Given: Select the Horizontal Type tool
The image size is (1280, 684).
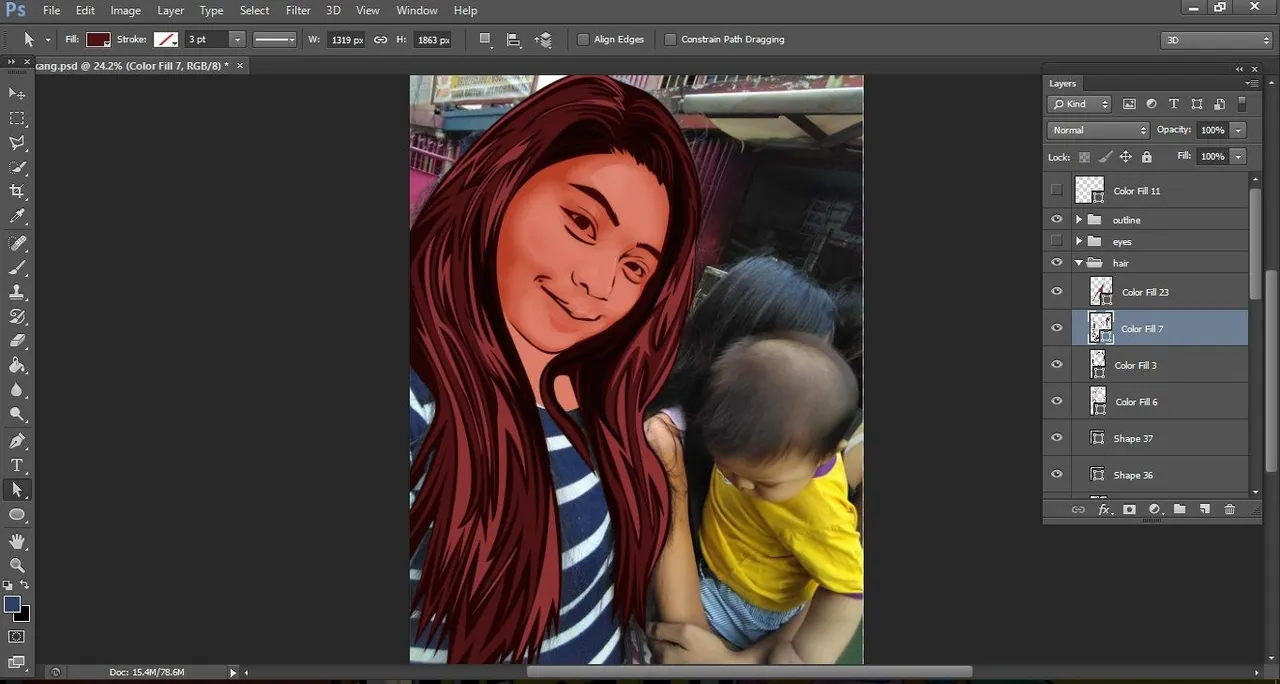Looking at the screenshot, I should pyautogui.click(x=17, y=465).
